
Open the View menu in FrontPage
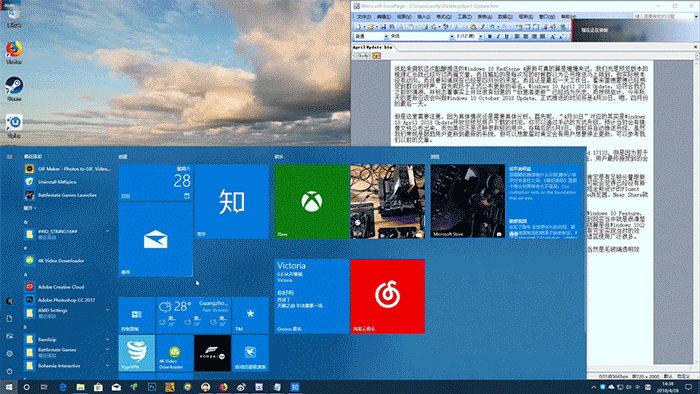(404, 17)
